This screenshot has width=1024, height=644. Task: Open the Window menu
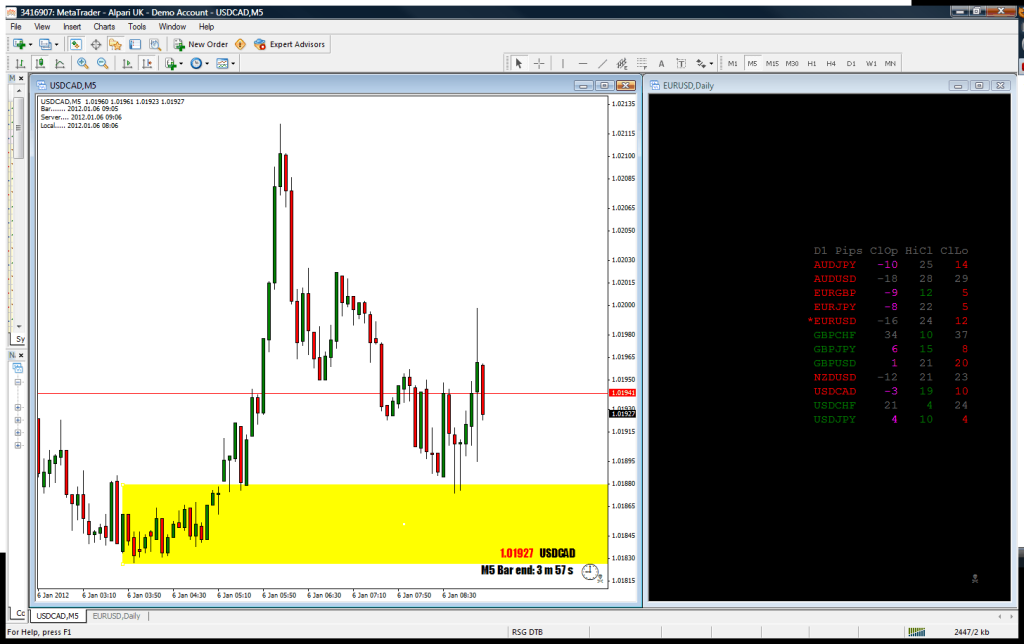[172, 27]
